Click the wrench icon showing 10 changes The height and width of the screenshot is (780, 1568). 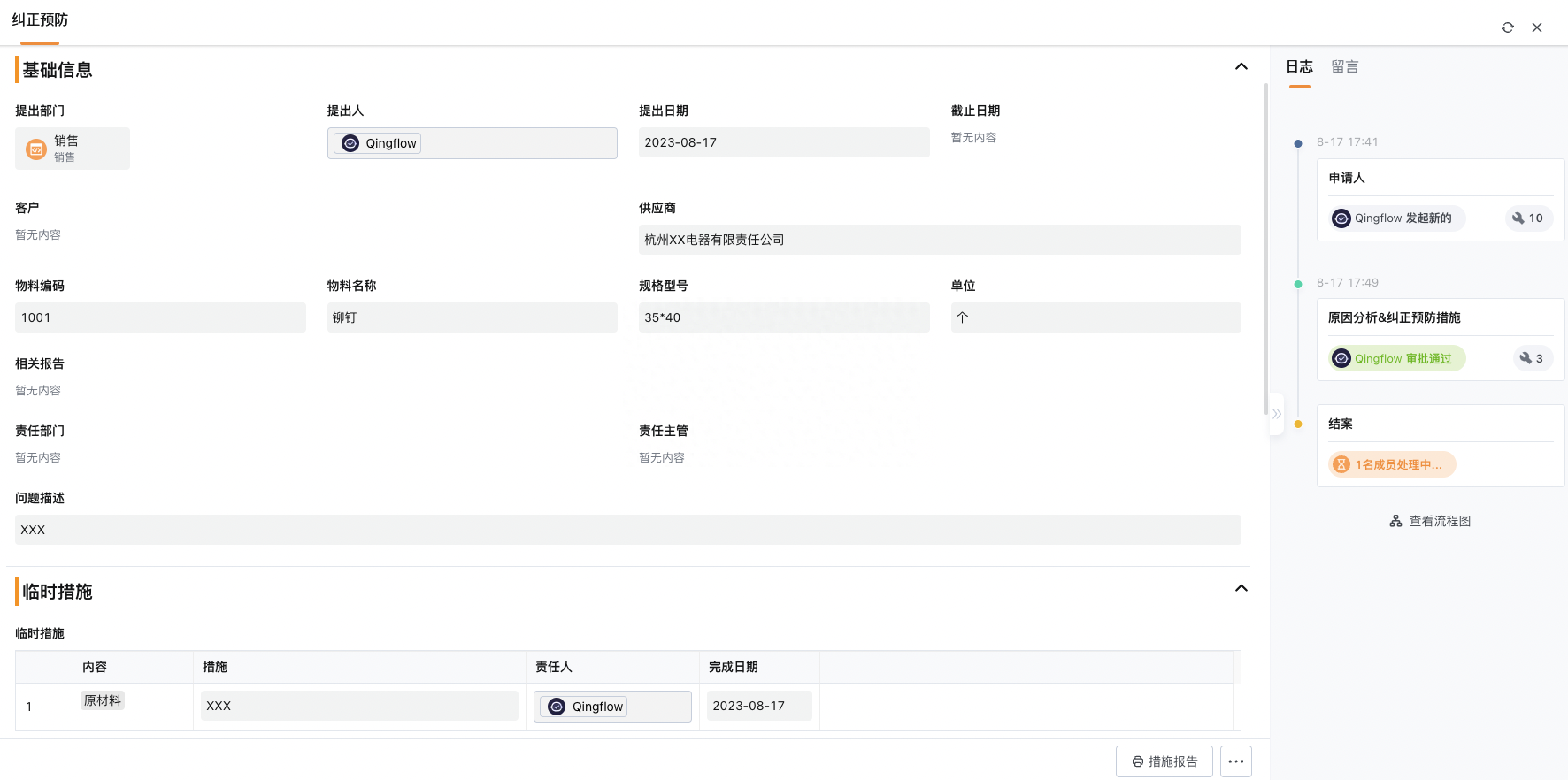[1518, 218]
